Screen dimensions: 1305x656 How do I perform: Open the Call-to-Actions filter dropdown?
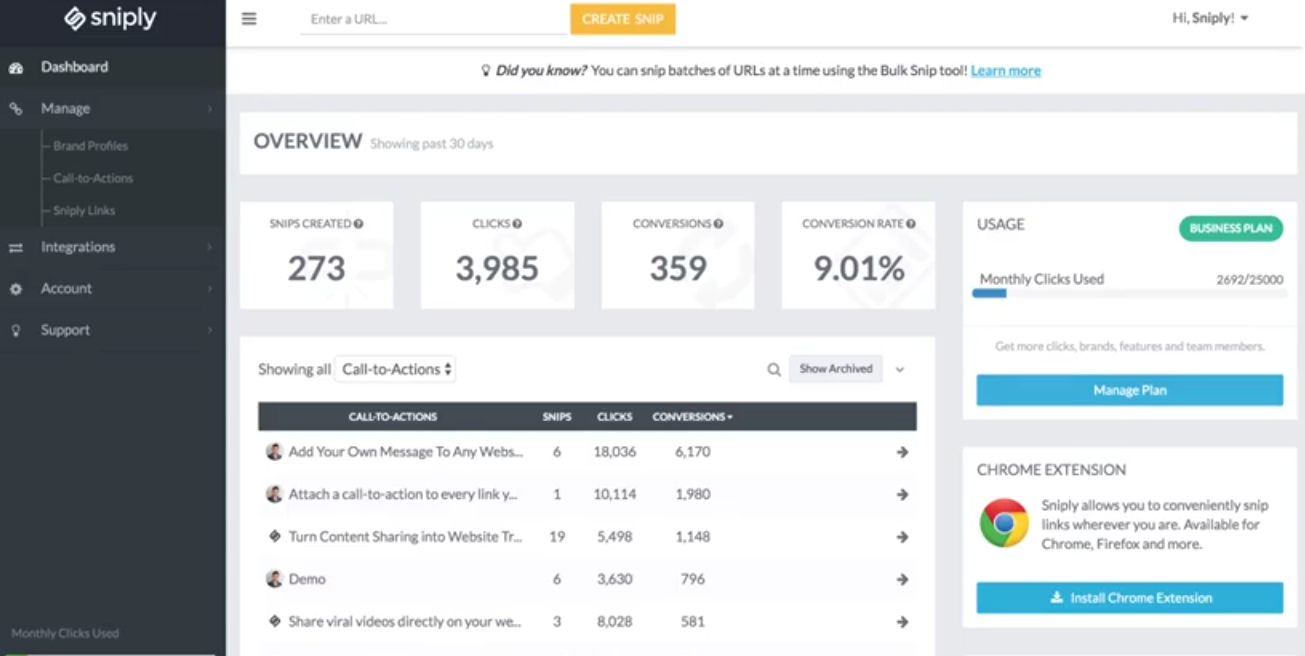pyautogui.click(x=395, y=369)
